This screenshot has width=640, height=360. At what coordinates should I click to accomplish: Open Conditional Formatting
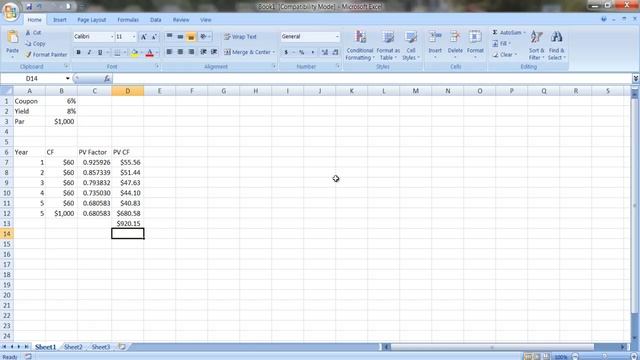(359, 45)
